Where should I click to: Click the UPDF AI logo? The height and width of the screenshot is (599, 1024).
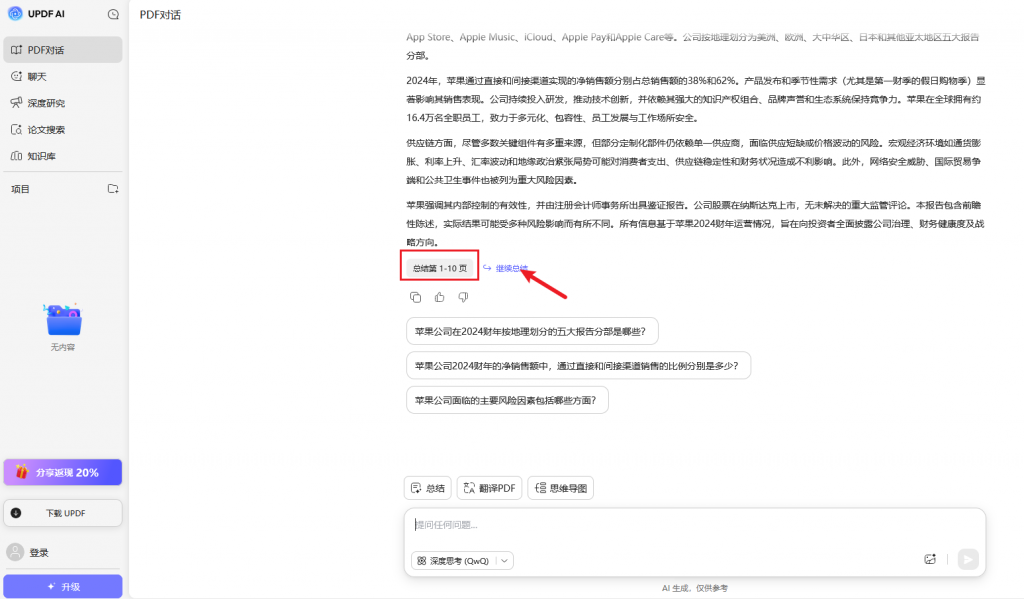tap(15, 15)
